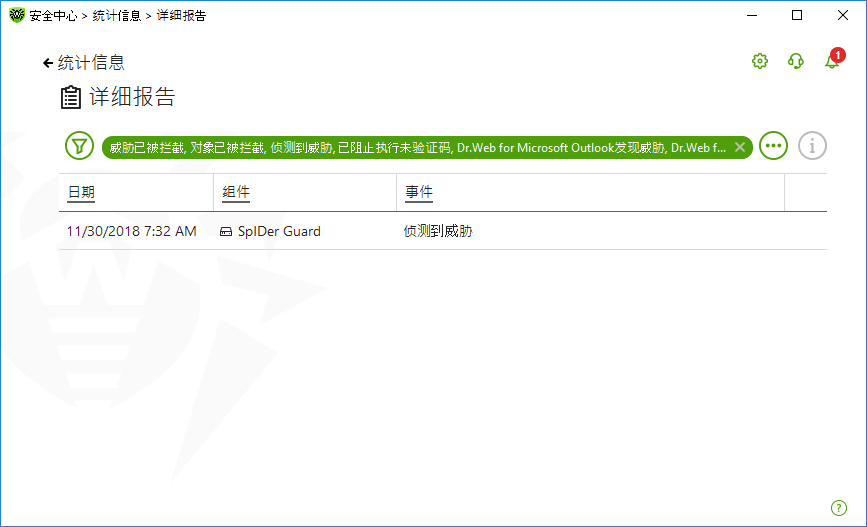867x527 pixels.
Task: Click drive icon next to SpIDer Guard
Action: 226,232
